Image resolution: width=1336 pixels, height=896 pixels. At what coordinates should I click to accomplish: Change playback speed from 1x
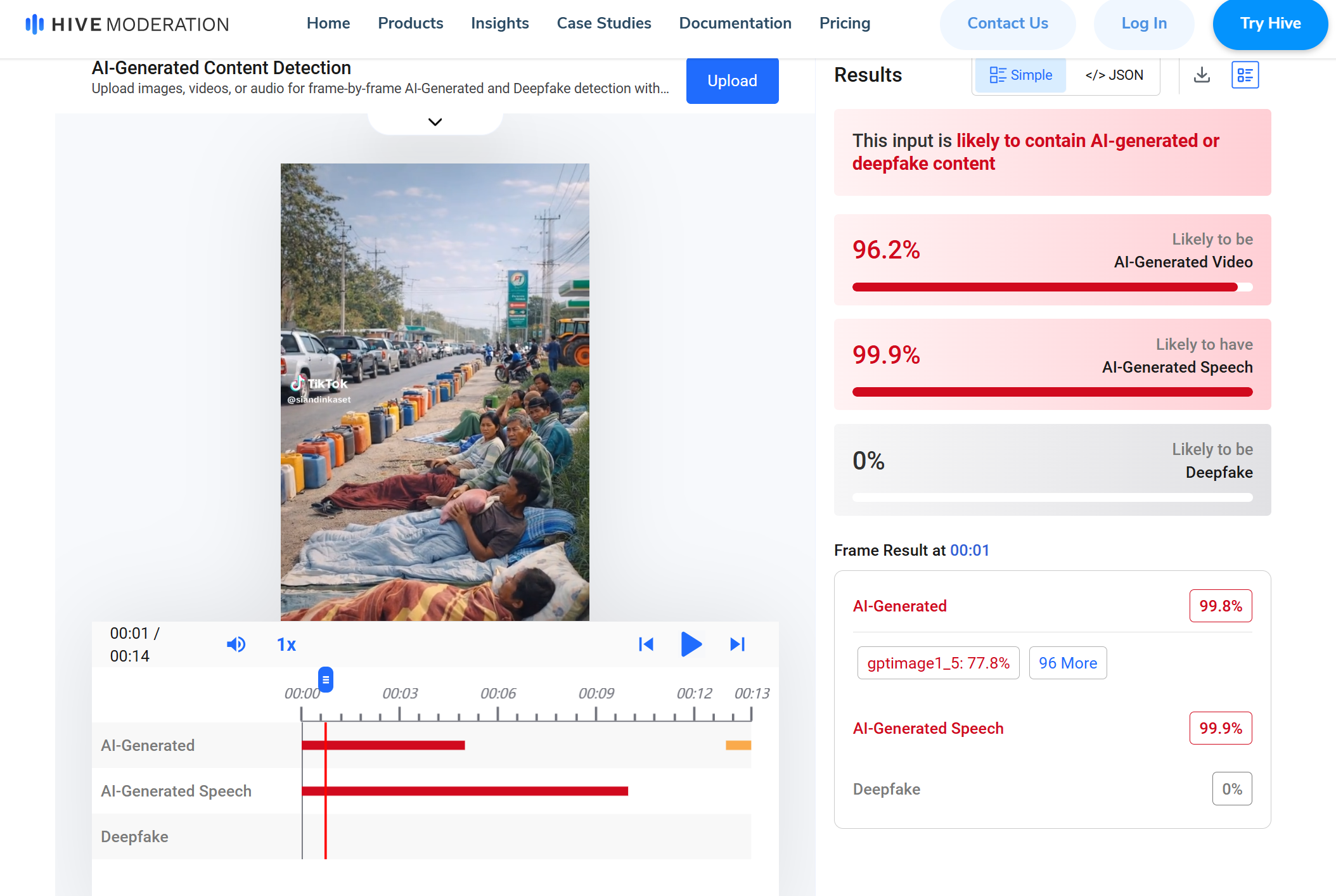click(286, 644)
